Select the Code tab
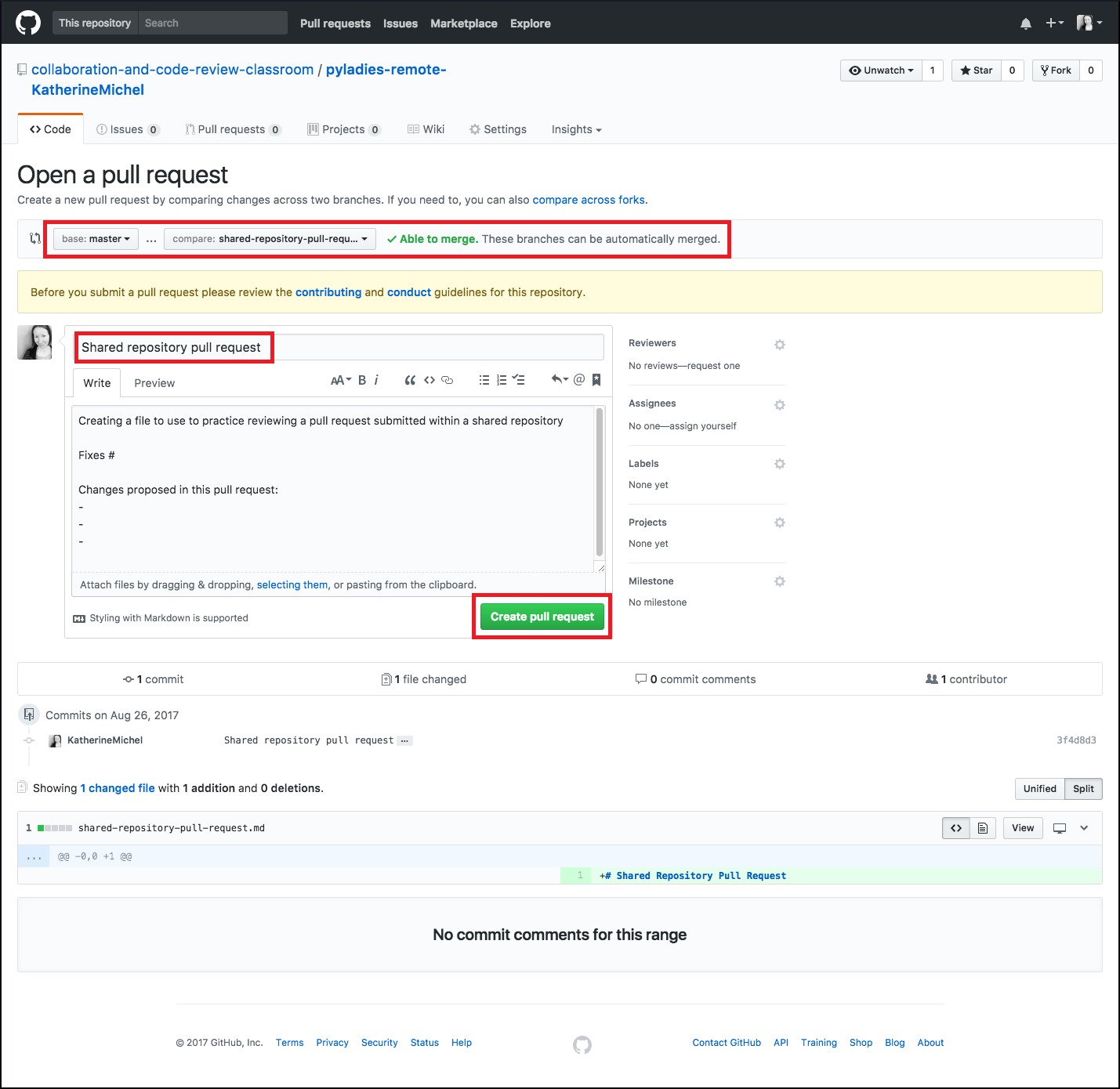Screen dimensions: 1120x1089 coord(50,129)
